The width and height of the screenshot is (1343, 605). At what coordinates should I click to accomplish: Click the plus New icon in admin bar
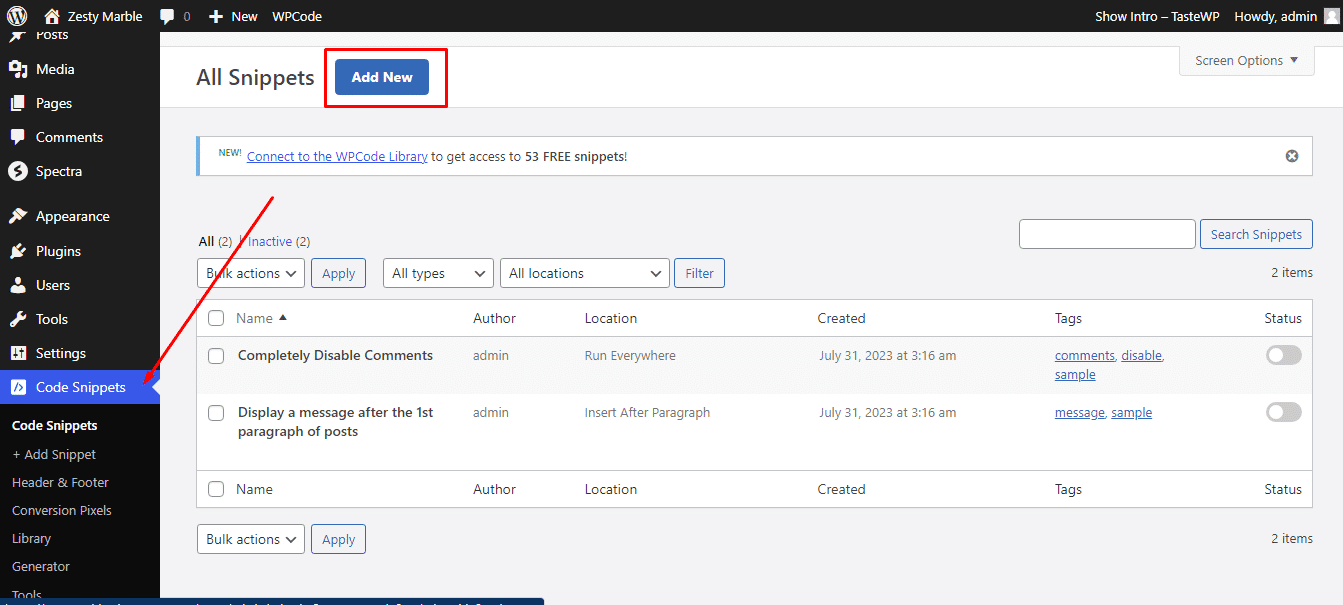pos(216,16)
